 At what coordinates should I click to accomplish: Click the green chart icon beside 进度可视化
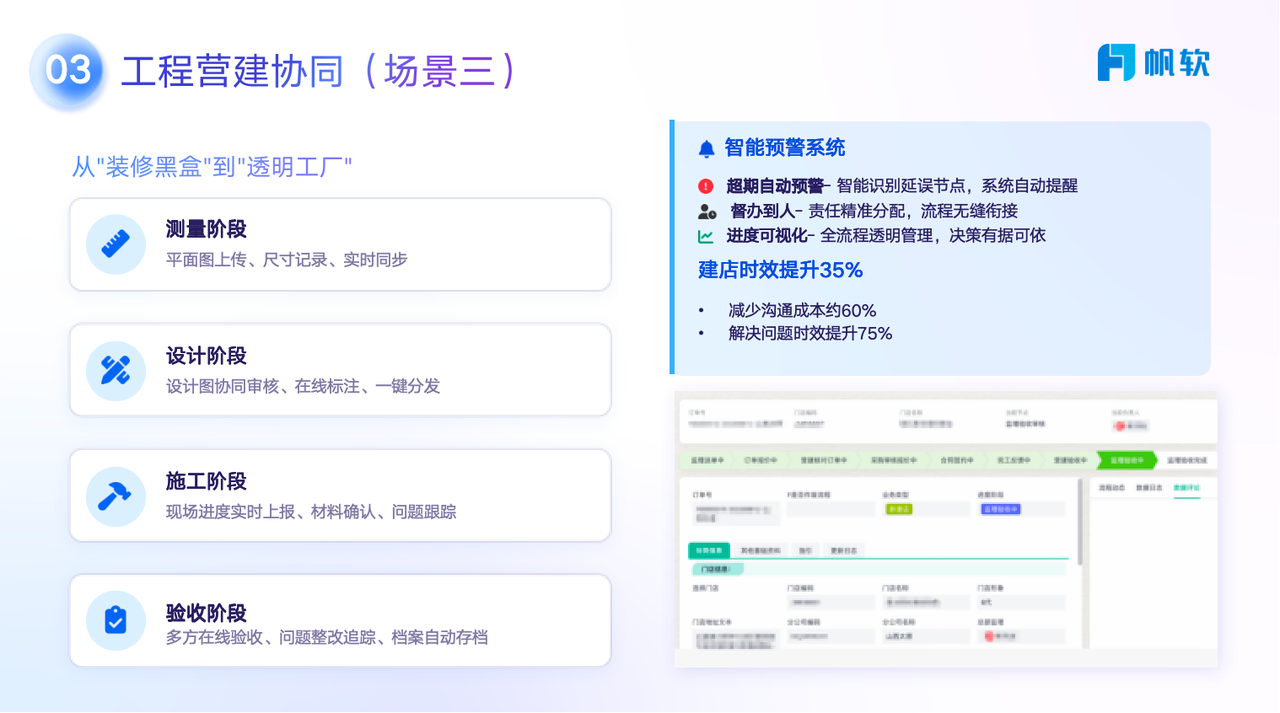[706, 237]
